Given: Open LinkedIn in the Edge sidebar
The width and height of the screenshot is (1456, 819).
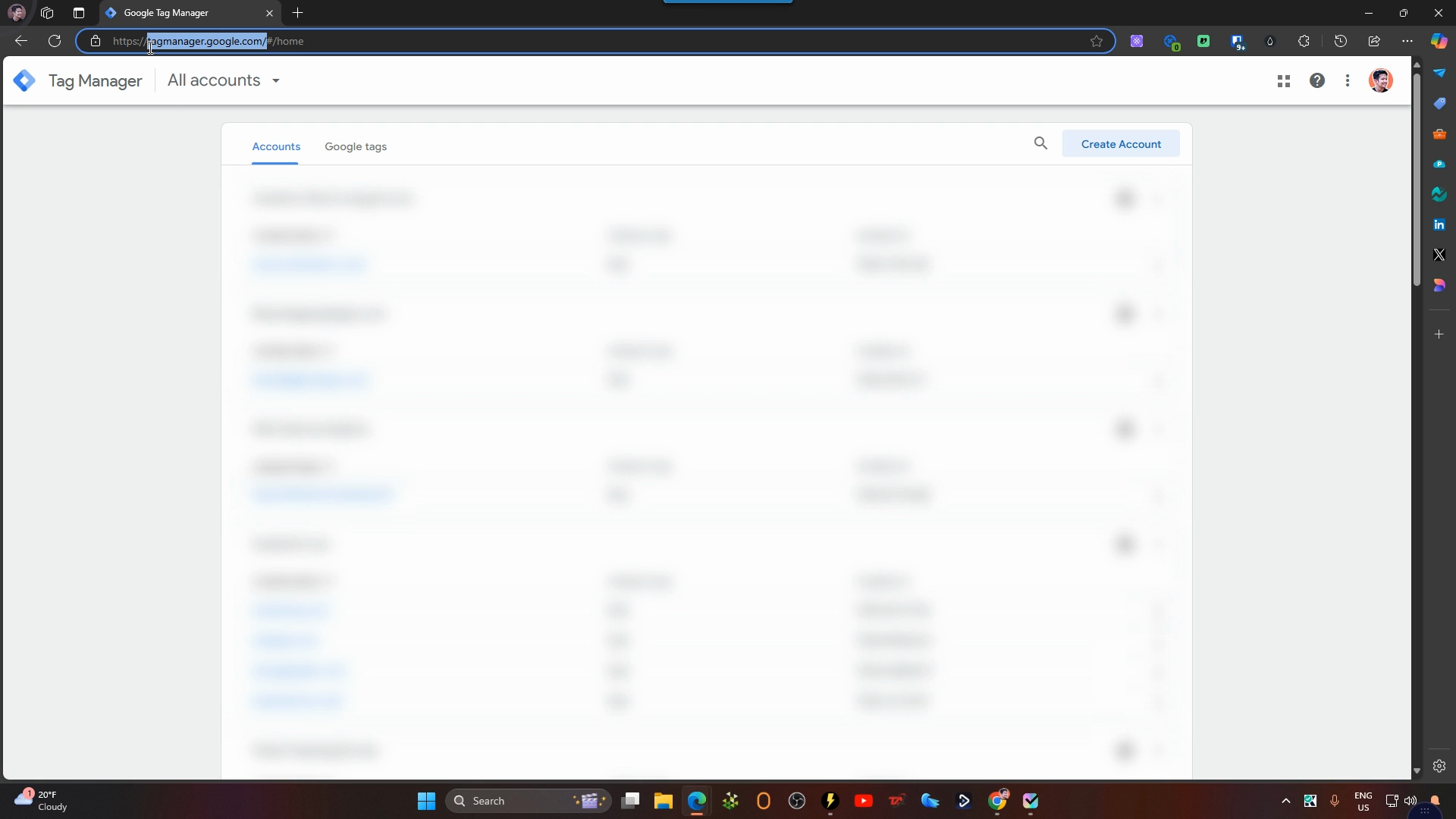Looking at the screenshot, I should click(1439, 224).
